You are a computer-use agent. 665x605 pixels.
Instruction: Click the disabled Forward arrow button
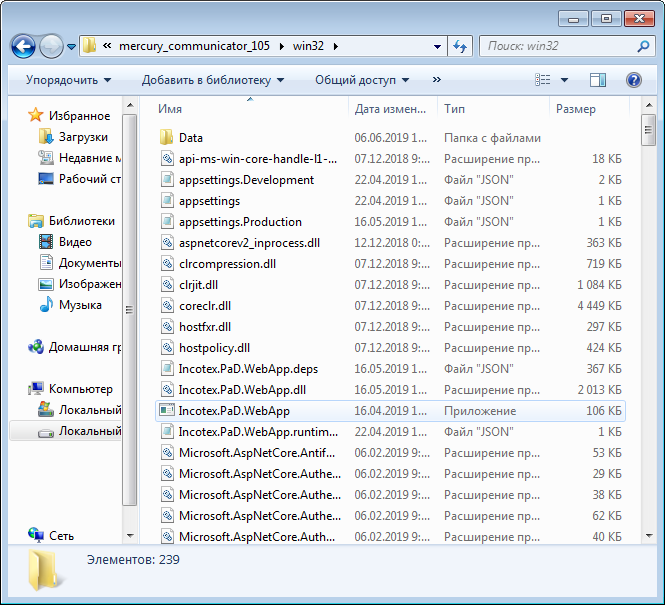point(51,46)
